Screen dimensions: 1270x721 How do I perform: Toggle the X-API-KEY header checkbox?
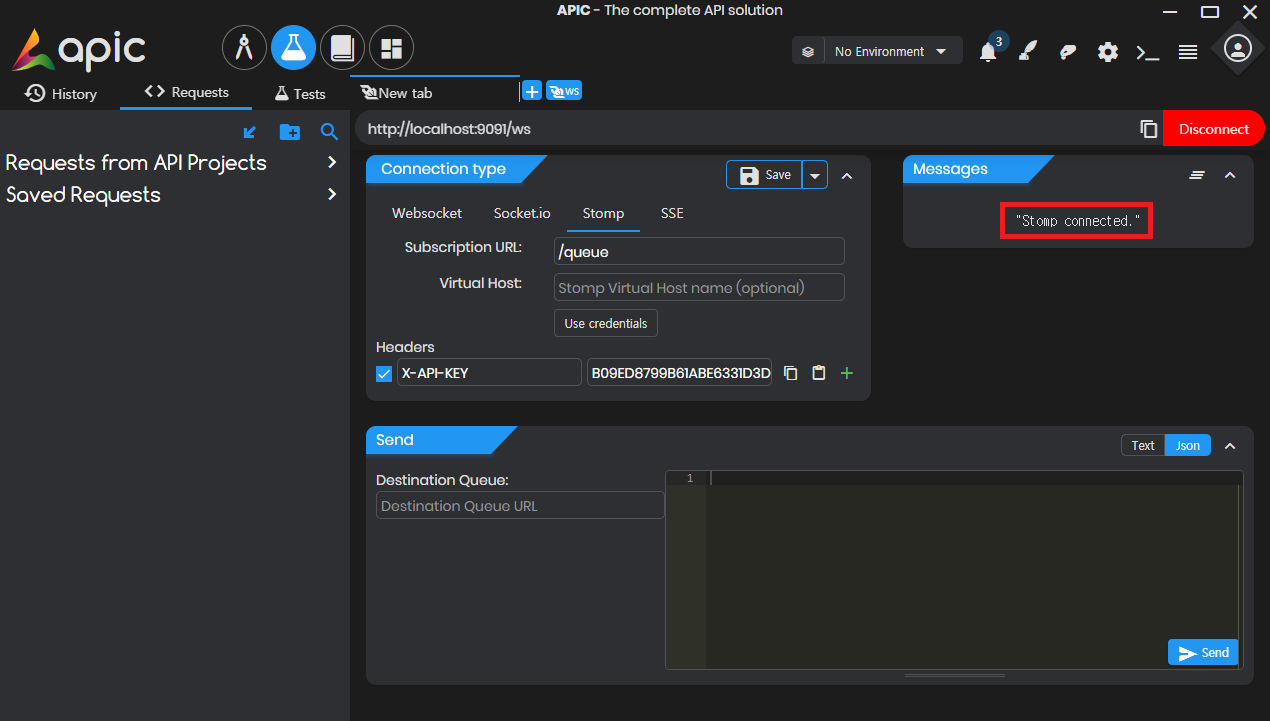[384, 374]
